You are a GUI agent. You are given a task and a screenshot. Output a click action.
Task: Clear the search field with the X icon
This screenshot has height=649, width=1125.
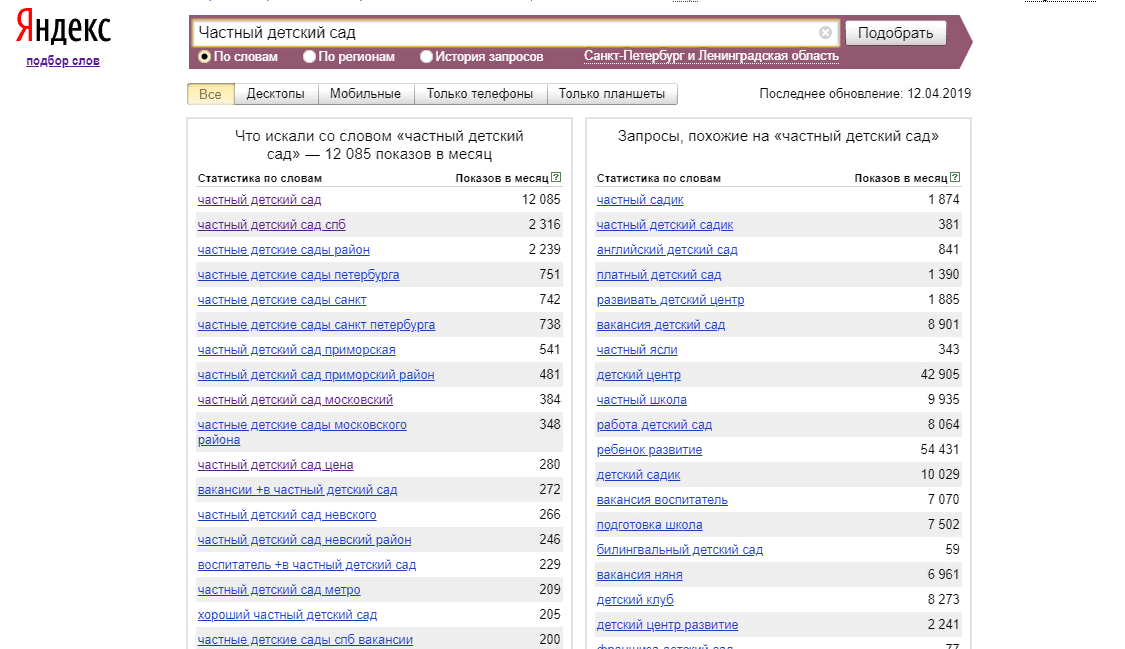[x=825, y=33]
